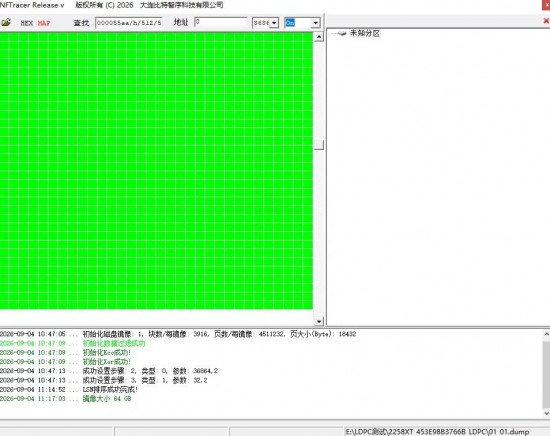Click the LSN sorting completed log entry

[x=69, y=389]
